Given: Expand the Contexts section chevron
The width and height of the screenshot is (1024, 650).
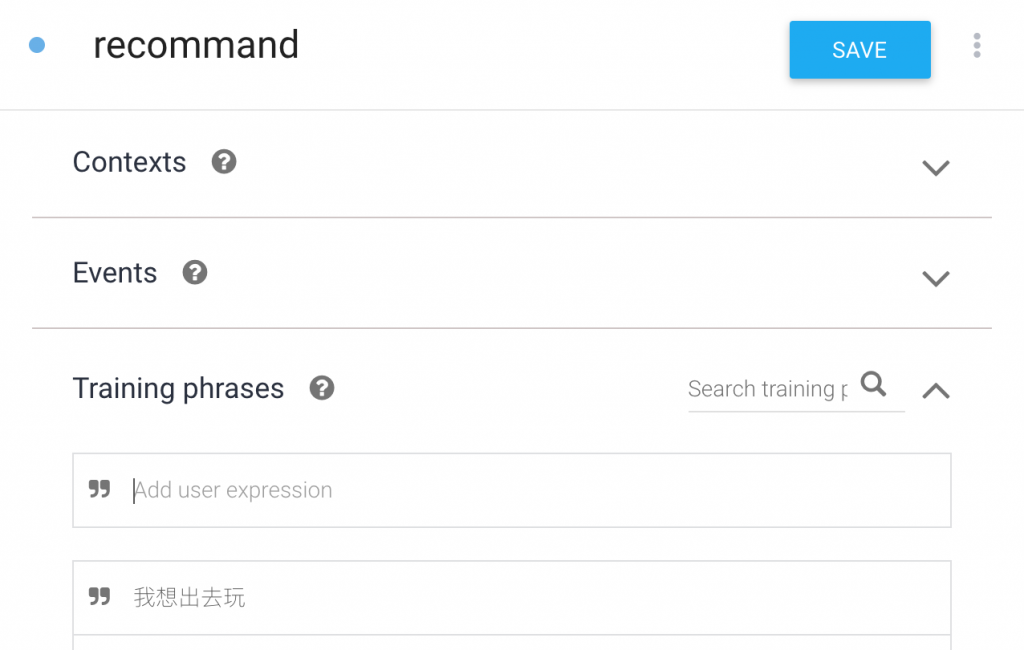Looking at the screenshot, I should click(935, 168).
